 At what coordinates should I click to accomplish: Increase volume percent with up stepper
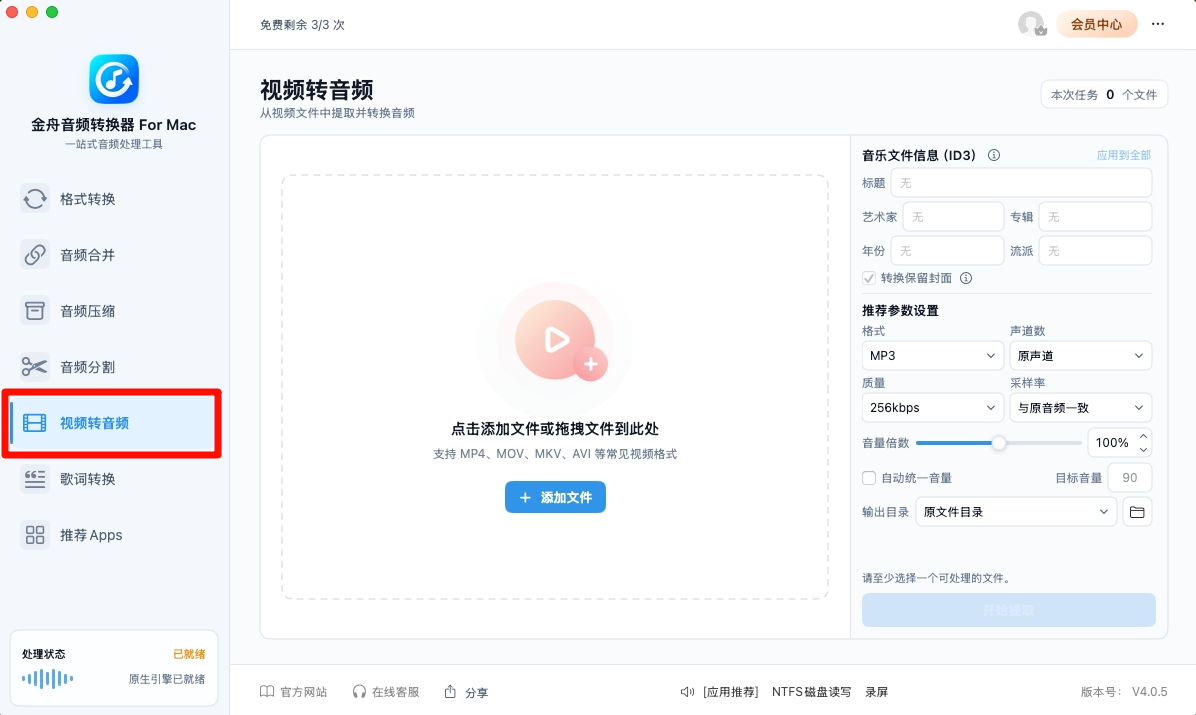point(1143,436)
